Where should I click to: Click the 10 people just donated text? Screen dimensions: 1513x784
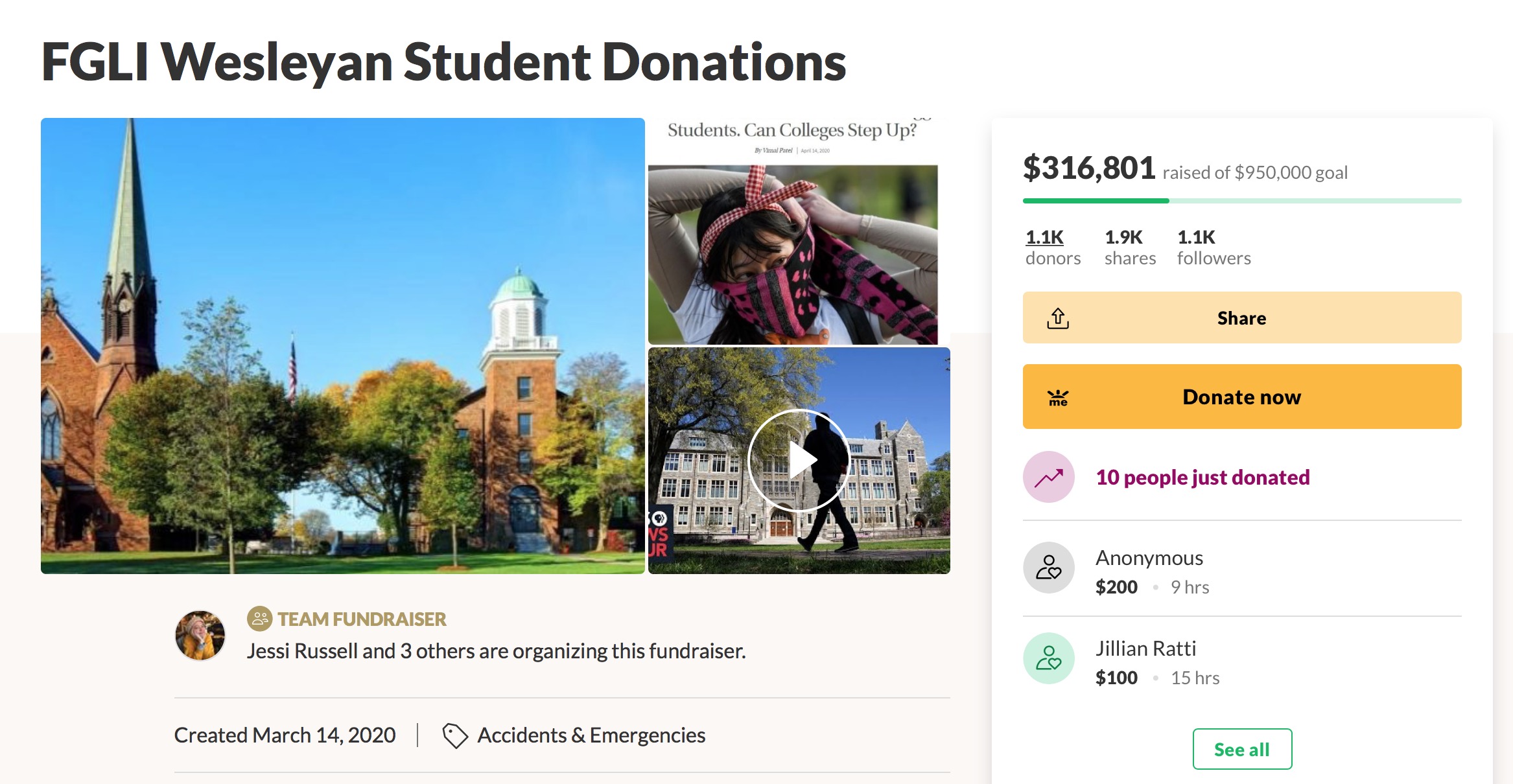coord(1202,478)
